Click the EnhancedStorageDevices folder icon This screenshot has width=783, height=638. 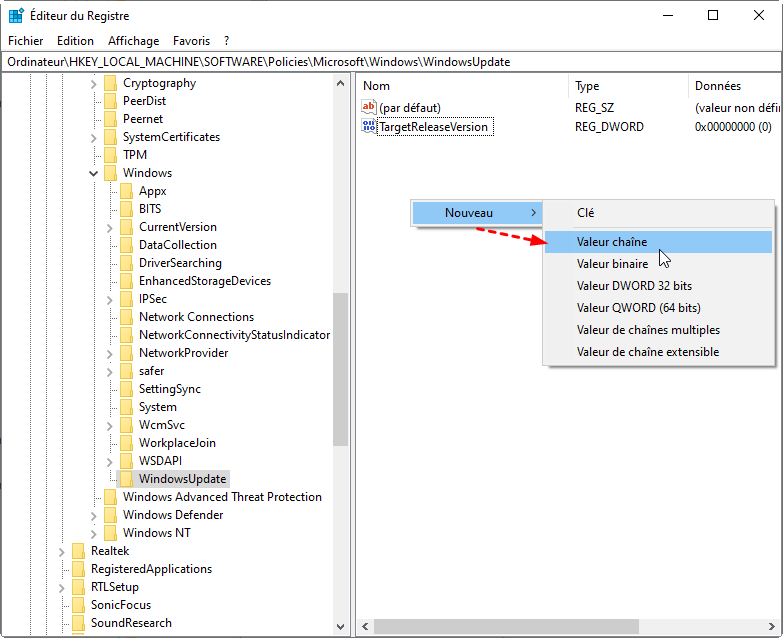click(x=126, y=281)
